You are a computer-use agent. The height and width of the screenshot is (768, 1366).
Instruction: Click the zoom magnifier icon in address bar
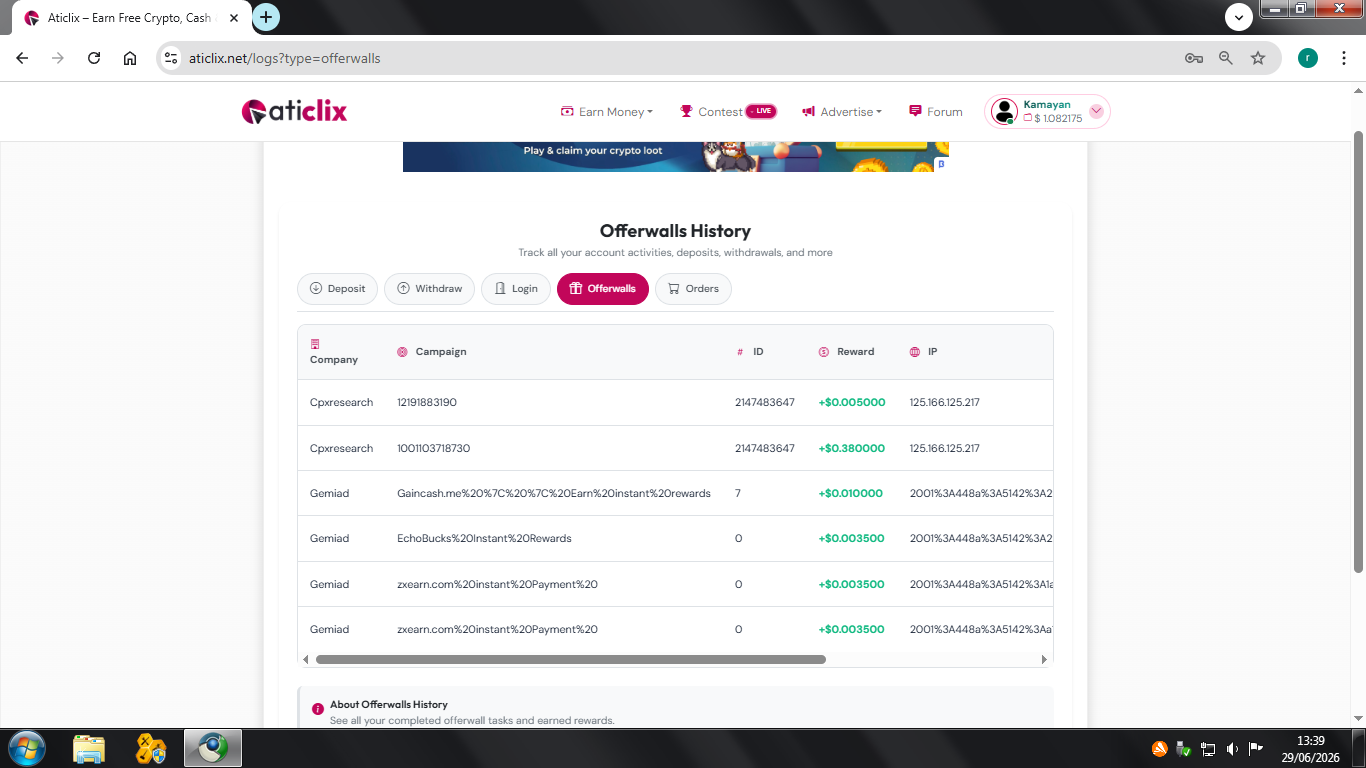1226,58
